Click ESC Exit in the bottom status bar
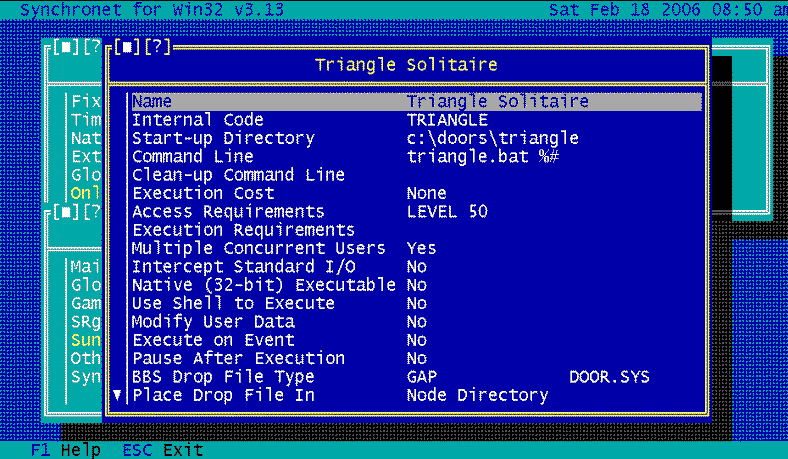The image size is (788, 459). (x=162, y=450)
